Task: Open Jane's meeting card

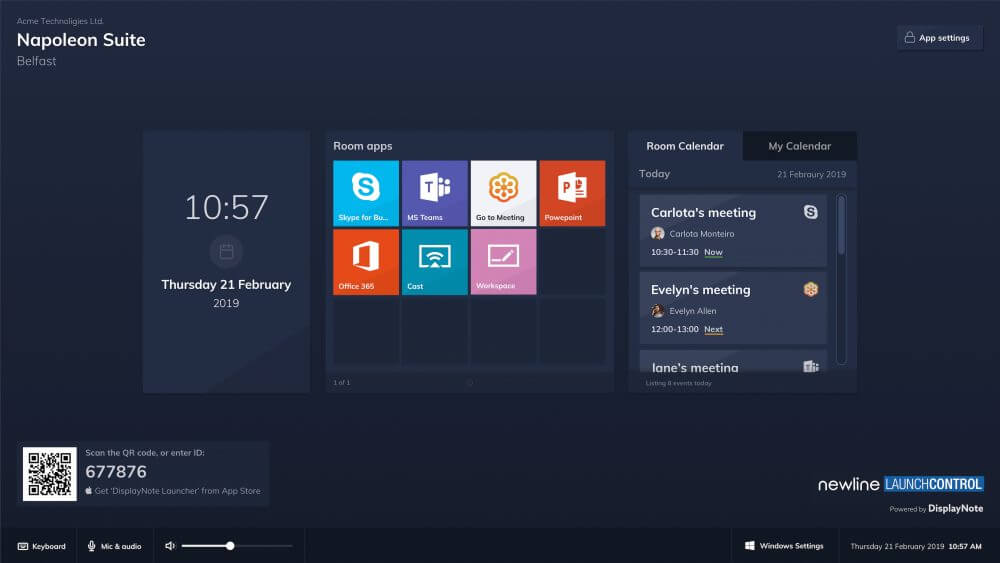Action: click(x=733, y=362)
